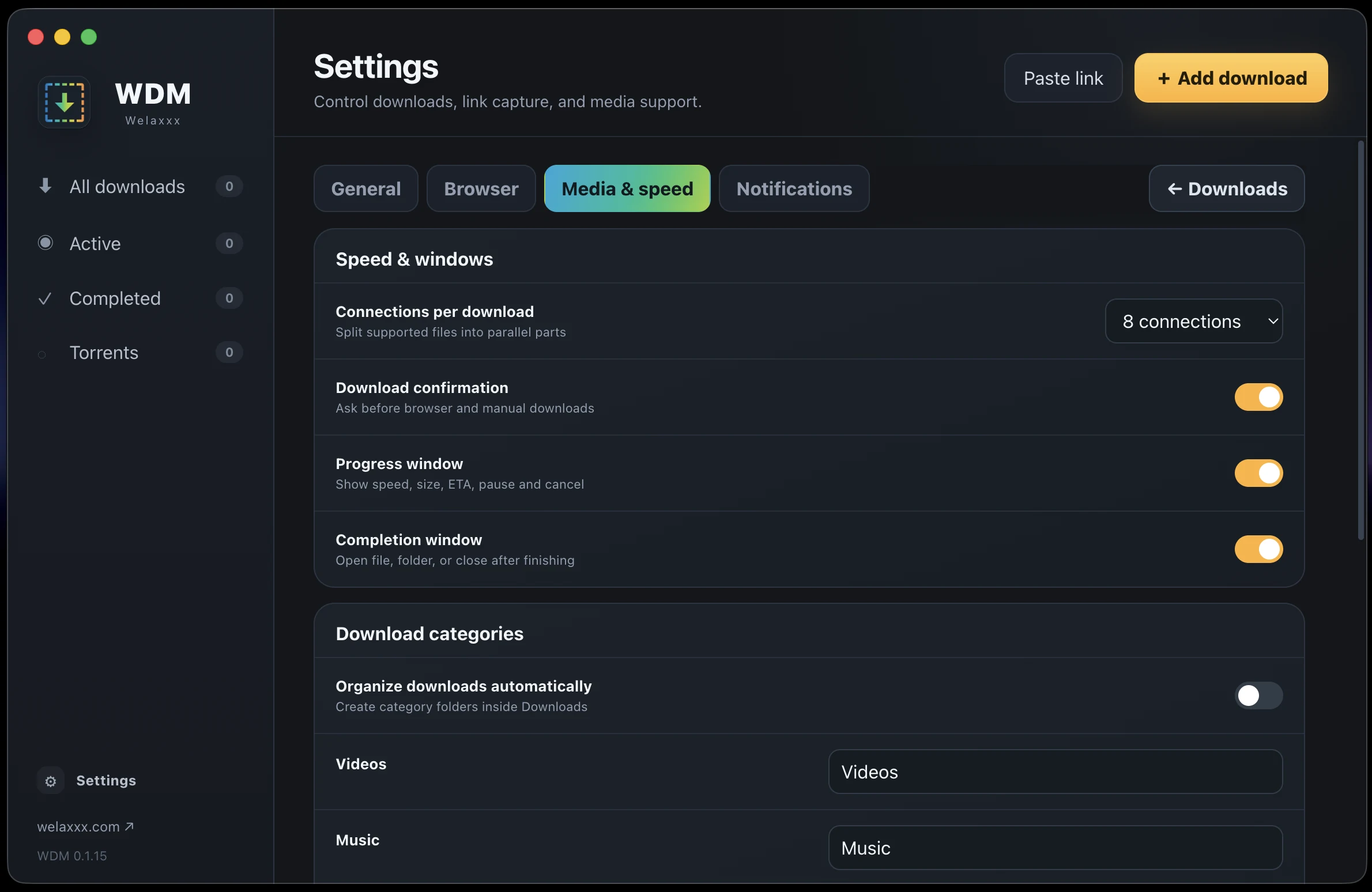Click the Paste link button
The image size is (1372, 892).
tap(1063, 78)
